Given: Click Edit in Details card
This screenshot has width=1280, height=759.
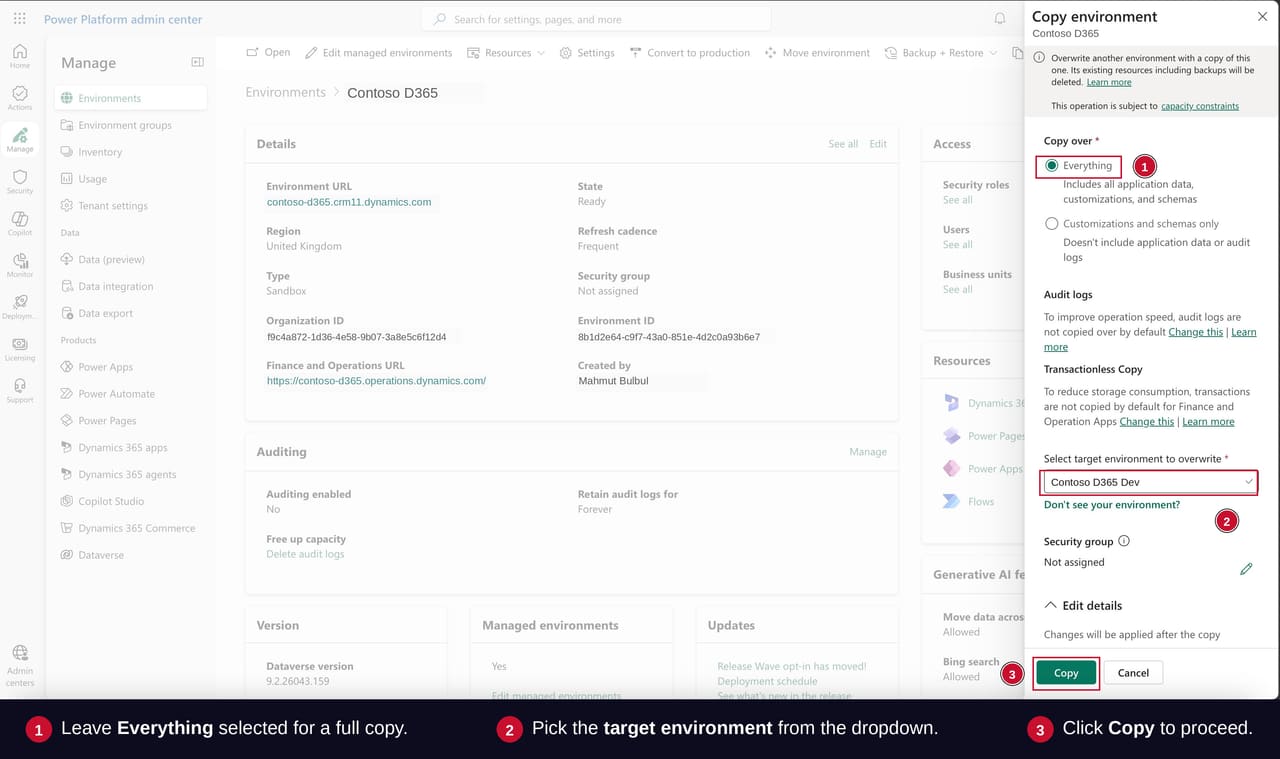Looking at the screenshot, I should [x=878, y=144].
